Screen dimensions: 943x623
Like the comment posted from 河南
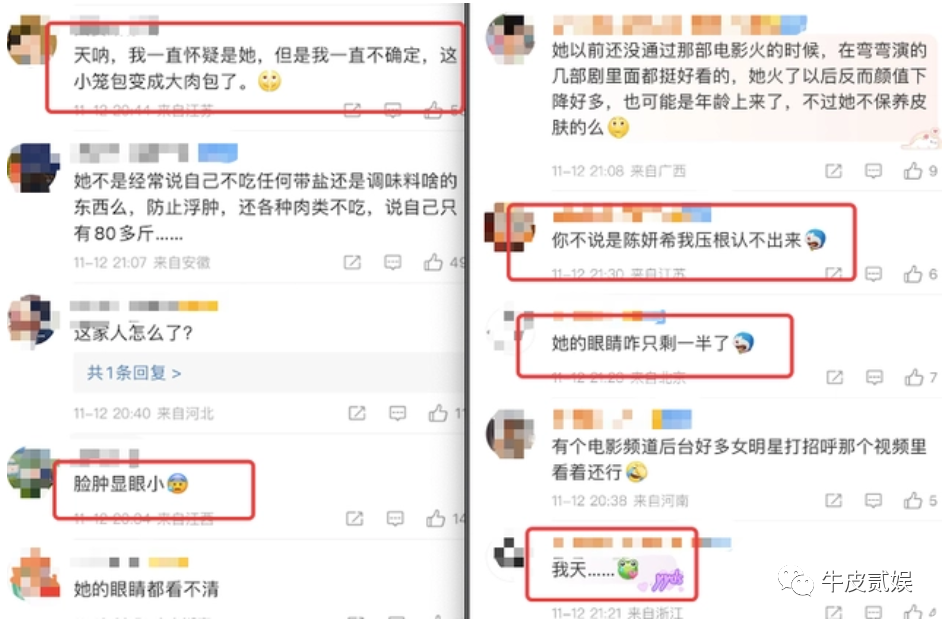click(913, 500)
